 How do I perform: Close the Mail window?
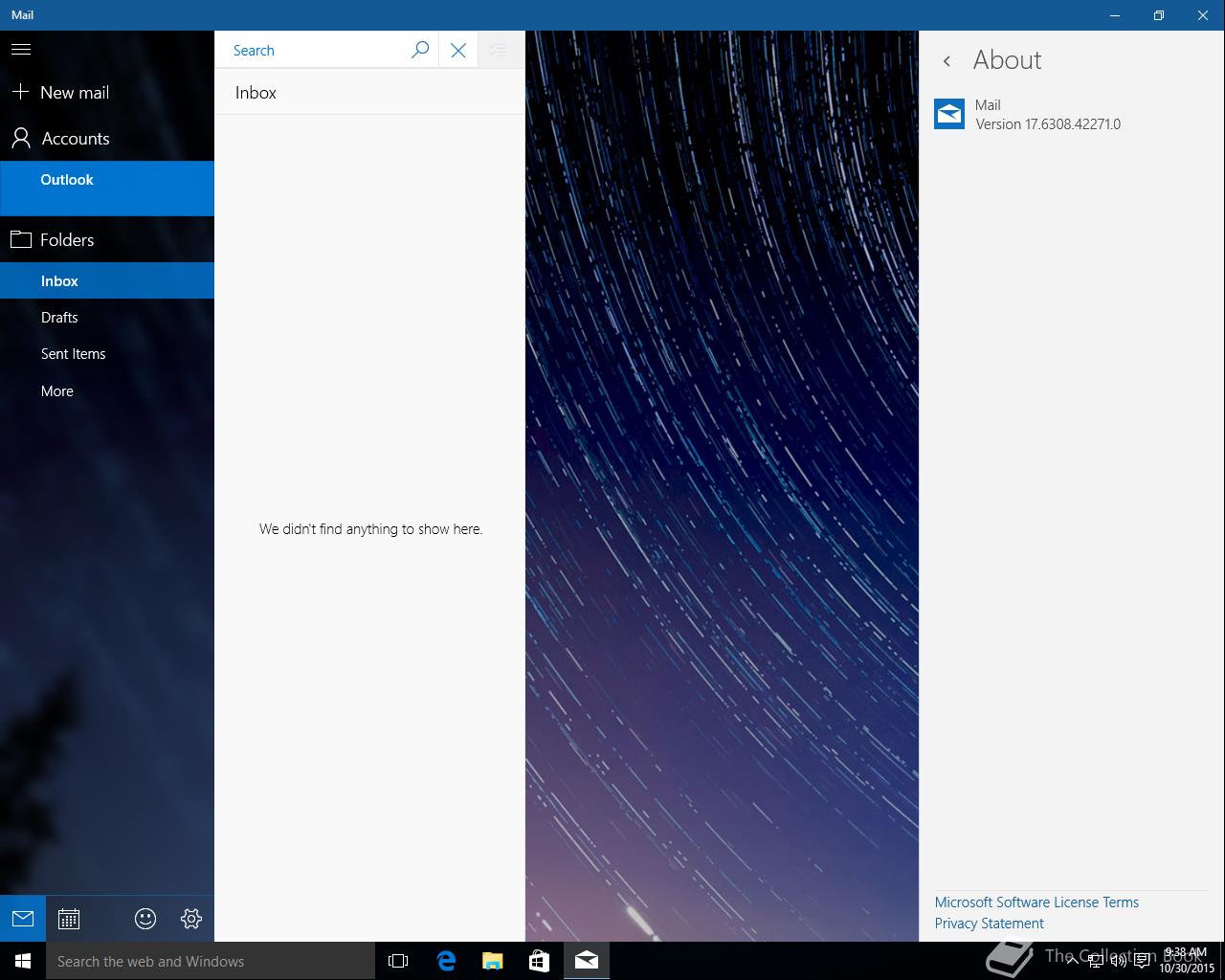pos(1203,15)
